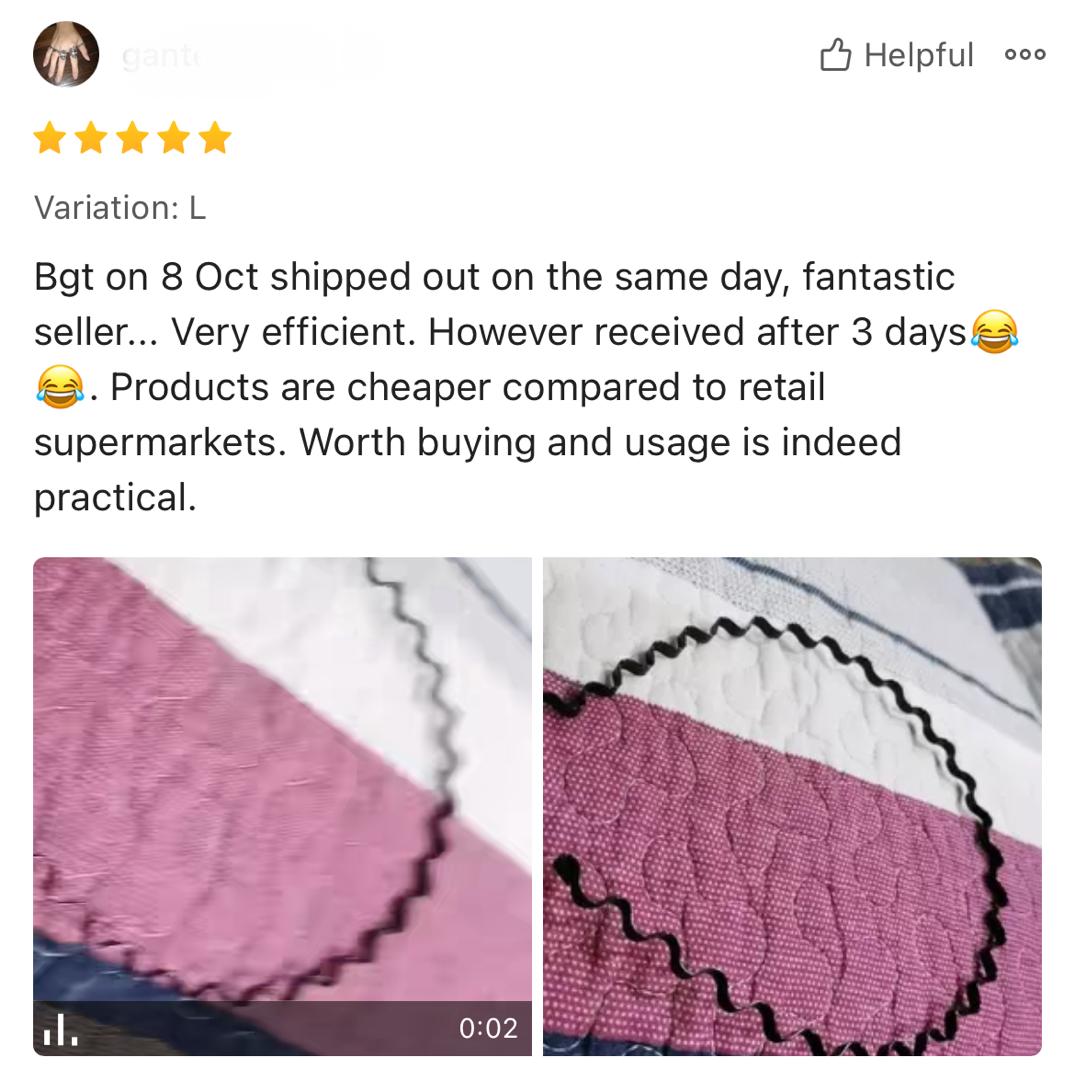Click the 'Variation: L' label
Image resolution: width=1075 pixels, height=1080 pixels.
tap(121, 207)
